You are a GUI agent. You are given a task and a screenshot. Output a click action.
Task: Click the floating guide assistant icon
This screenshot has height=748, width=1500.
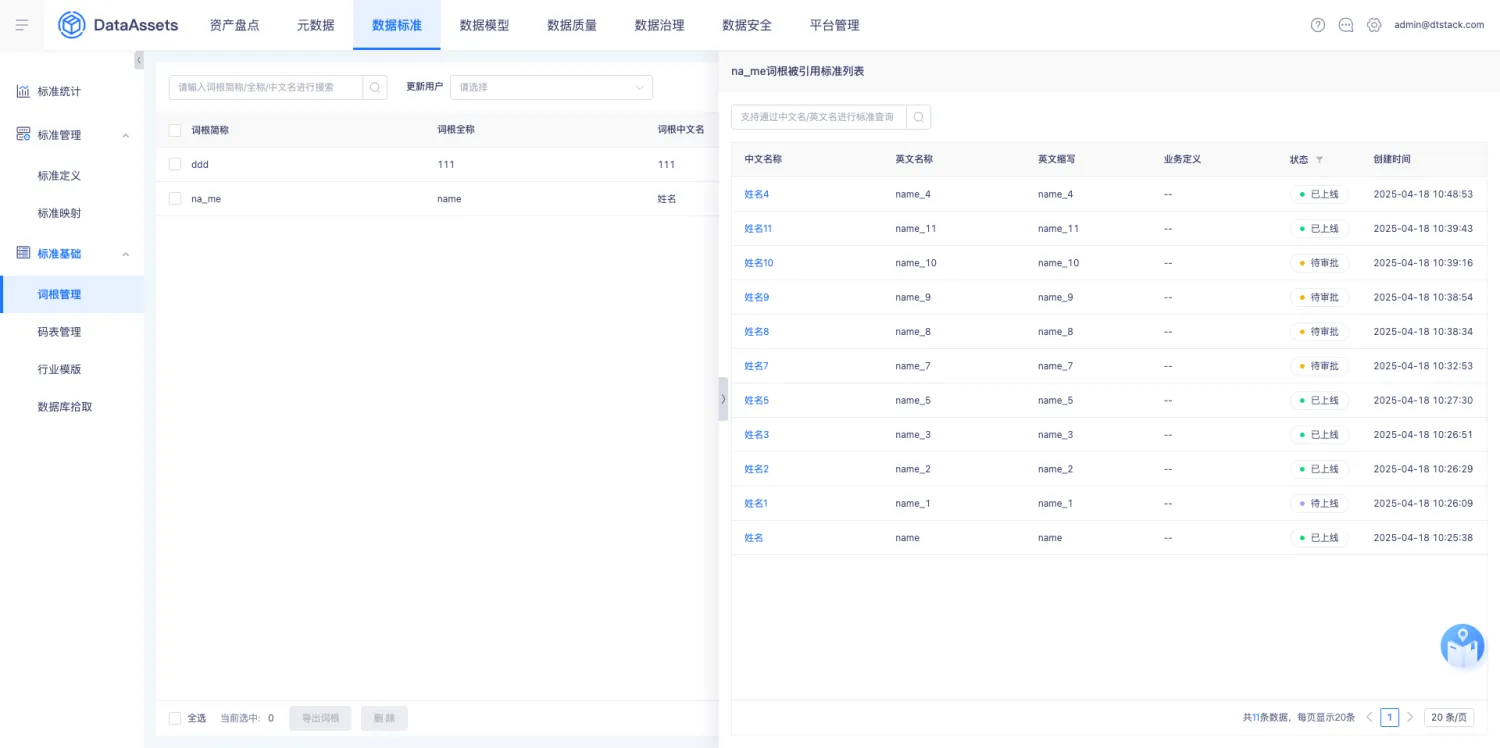[1462, 646]
